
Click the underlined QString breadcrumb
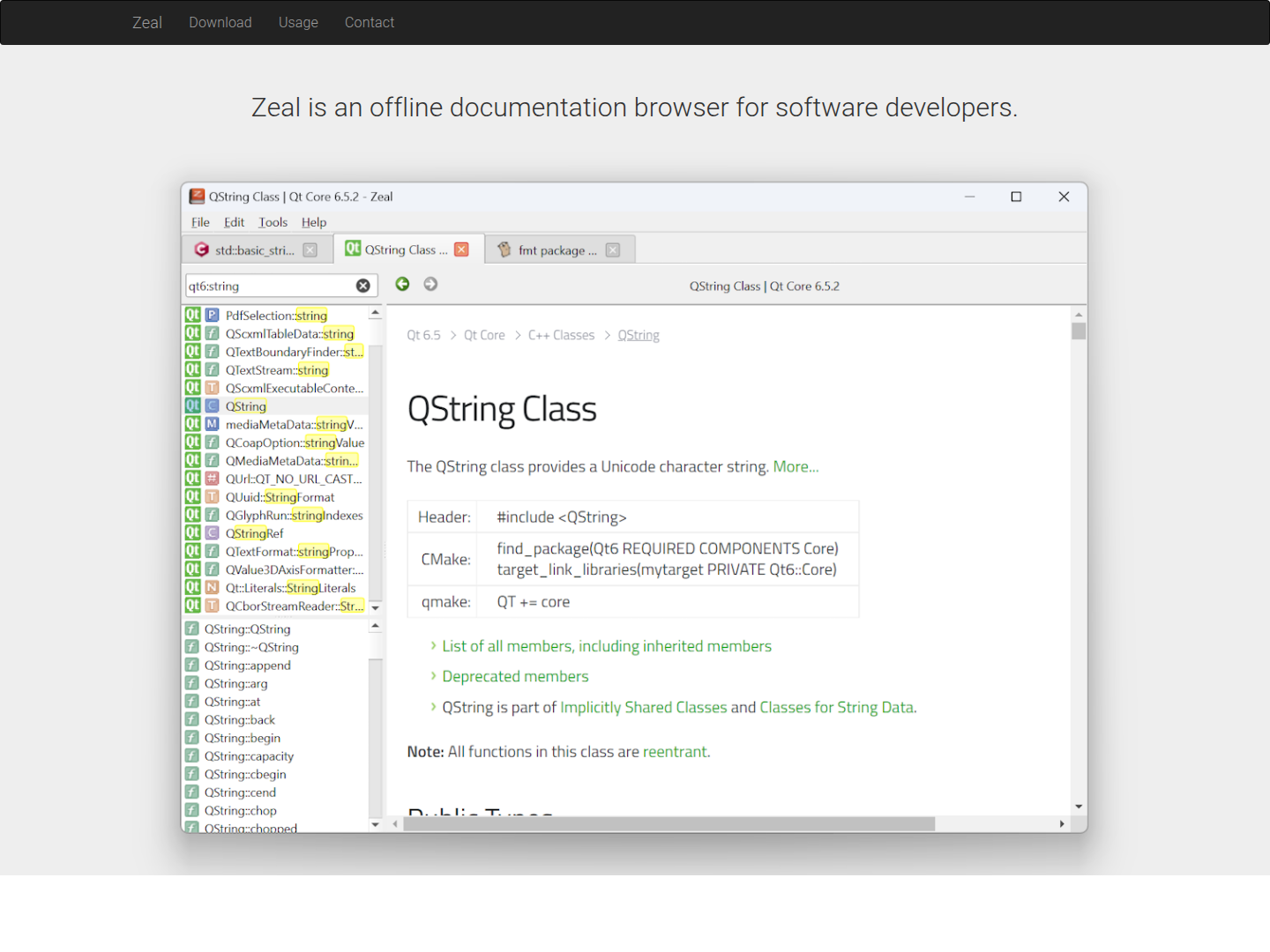tap(639, 335)
